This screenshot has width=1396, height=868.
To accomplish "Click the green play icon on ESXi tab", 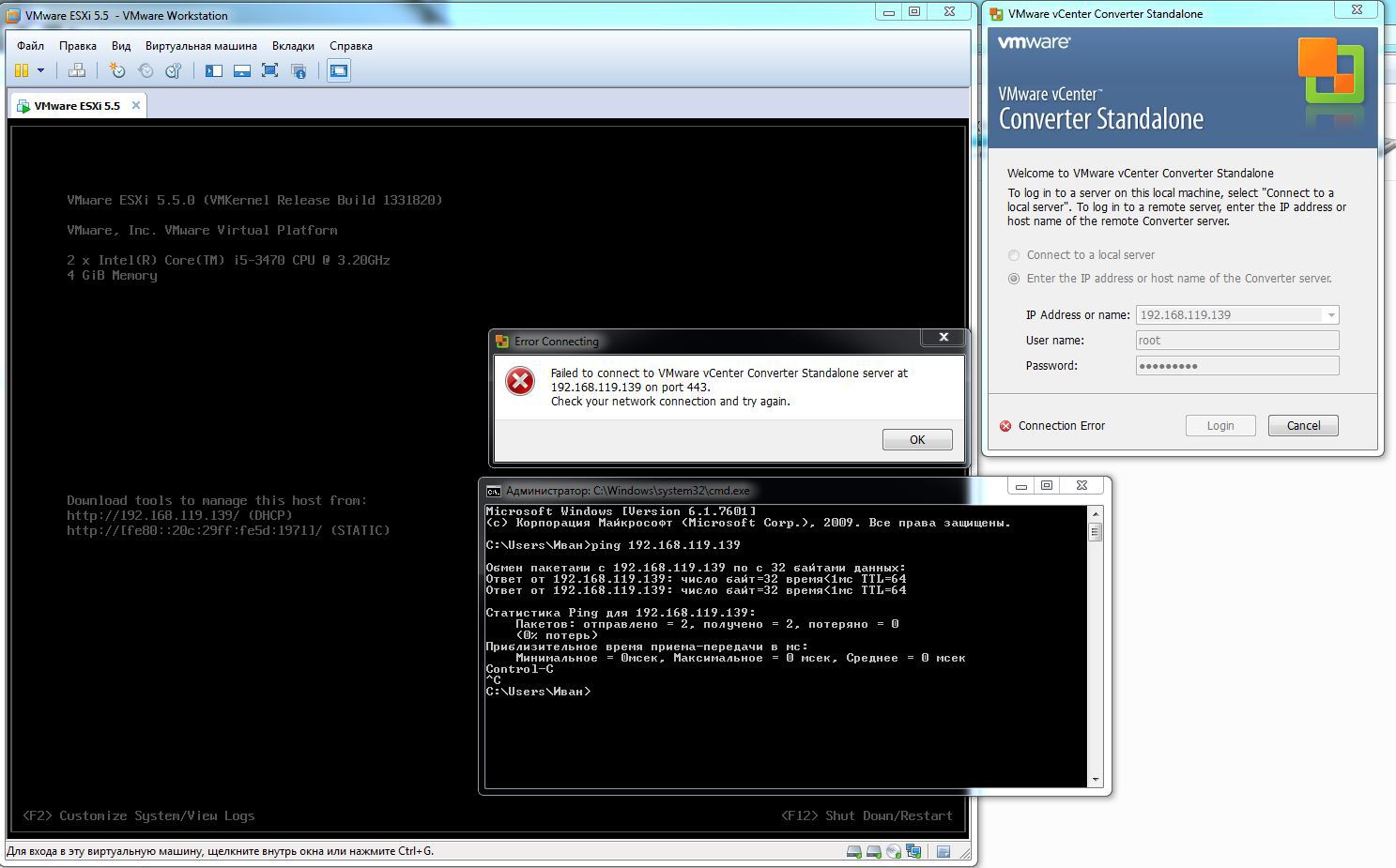I will 23,106.
